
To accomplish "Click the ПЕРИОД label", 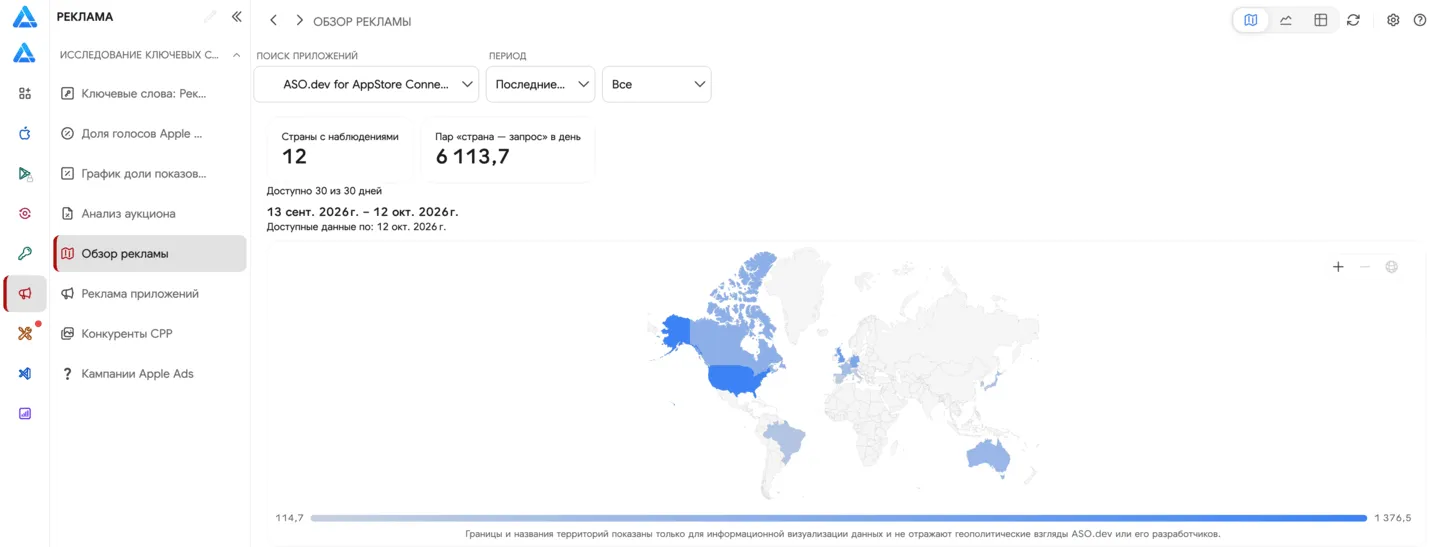I will click(x=507, y=56).
